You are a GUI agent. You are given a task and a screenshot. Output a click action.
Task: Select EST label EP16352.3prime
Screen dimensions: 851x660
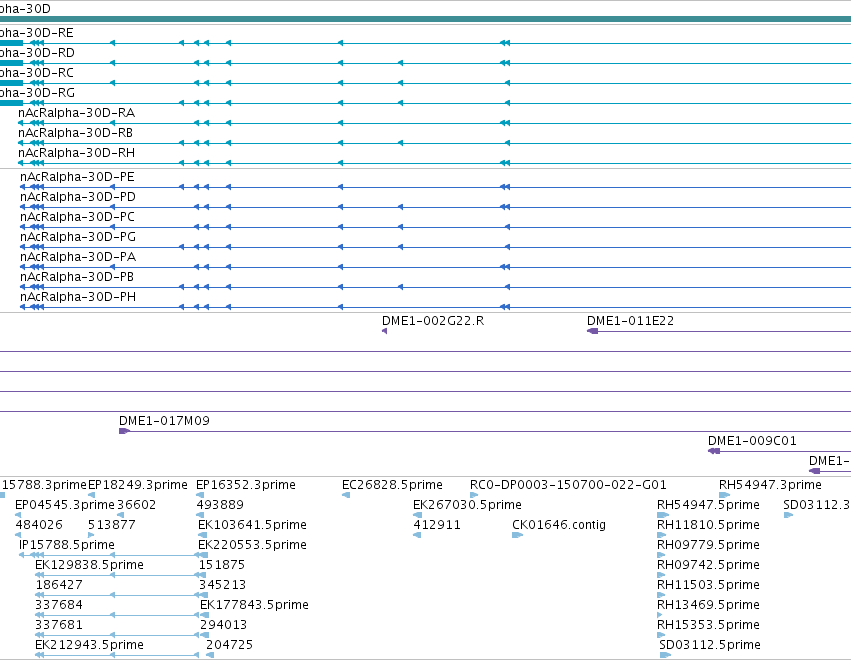coord(246,485)
